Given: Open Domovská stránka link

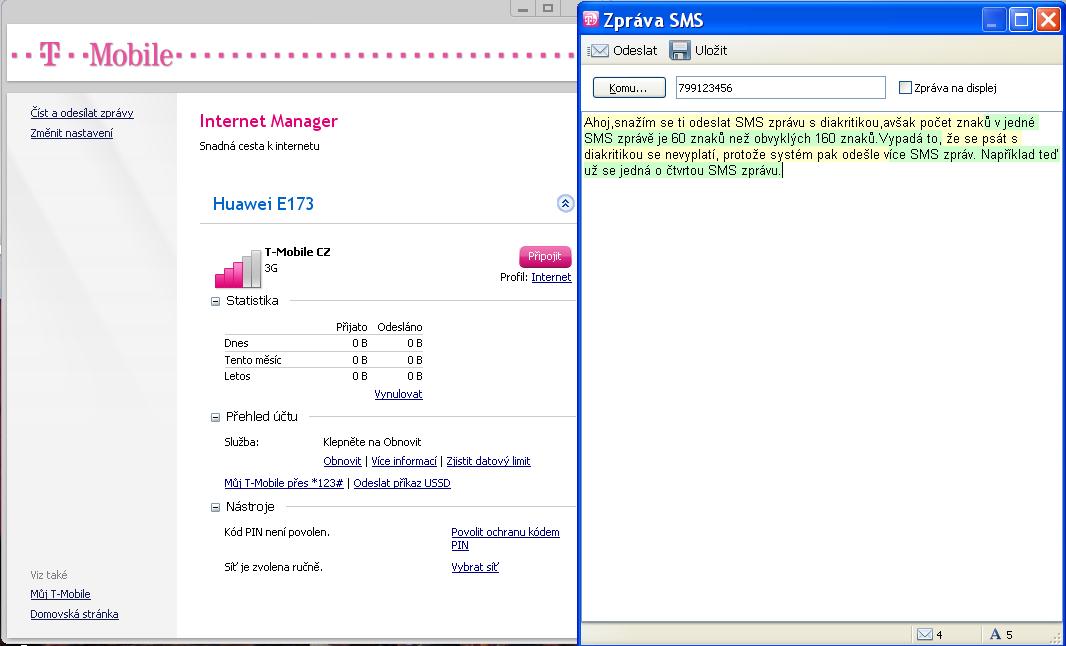Looking at the screenshot, I should click(x=74, y=614).
